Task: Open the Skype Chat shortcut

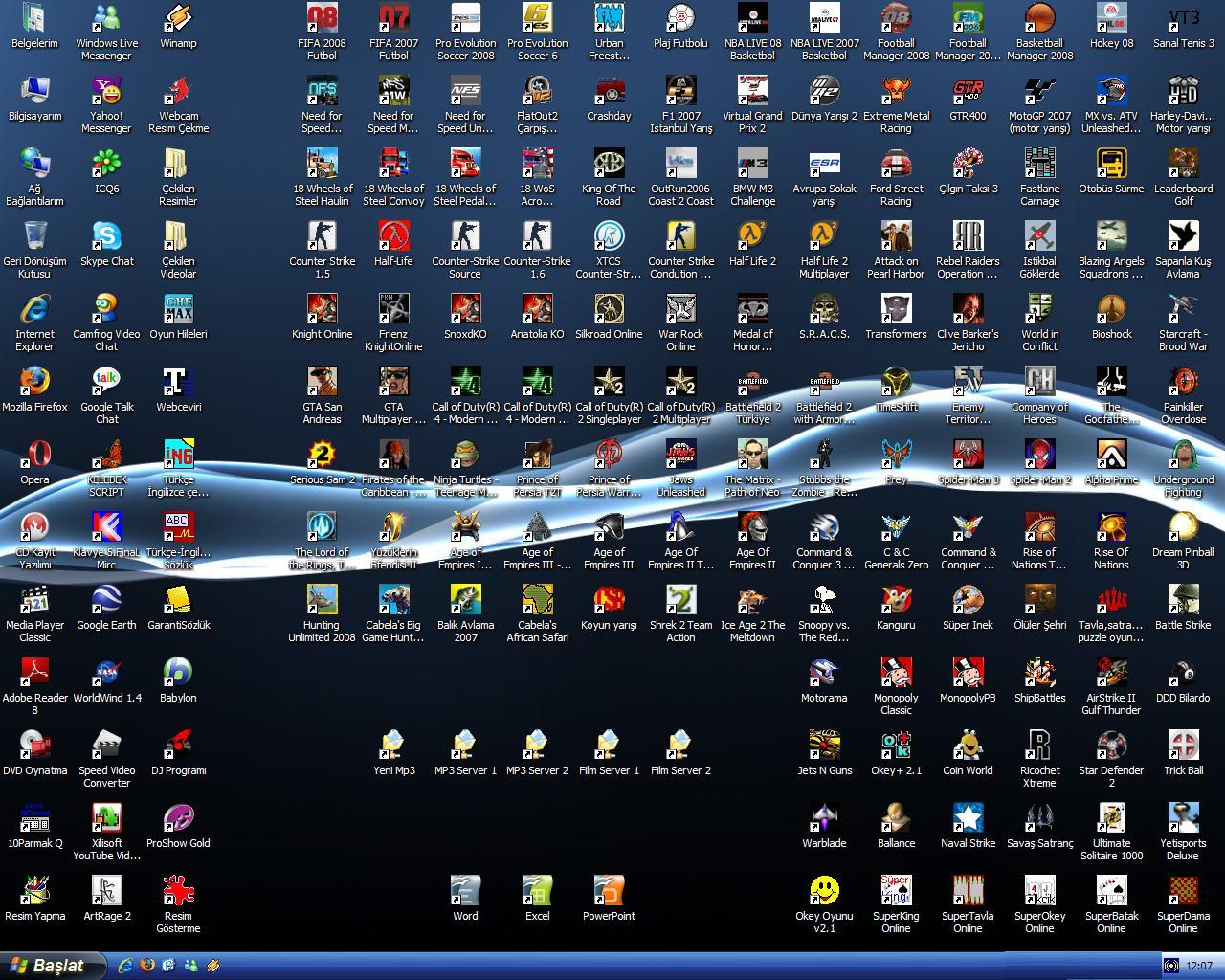Action: point(107,237)
